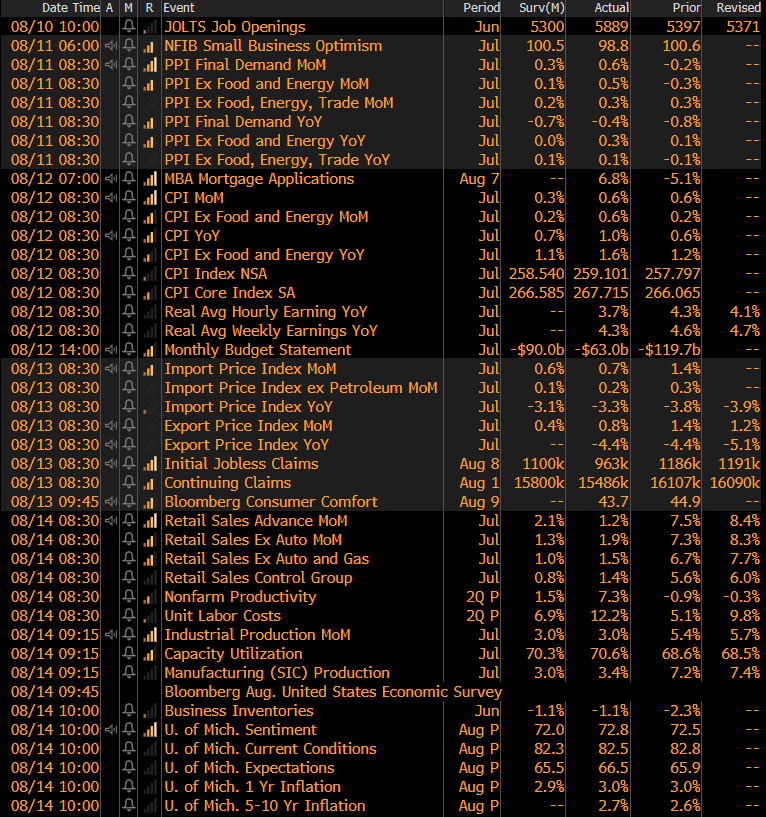The height and width of the screenshot is (817, 766).
Task: Toggle the alert bell for CPI YoY
Action: 129,236
